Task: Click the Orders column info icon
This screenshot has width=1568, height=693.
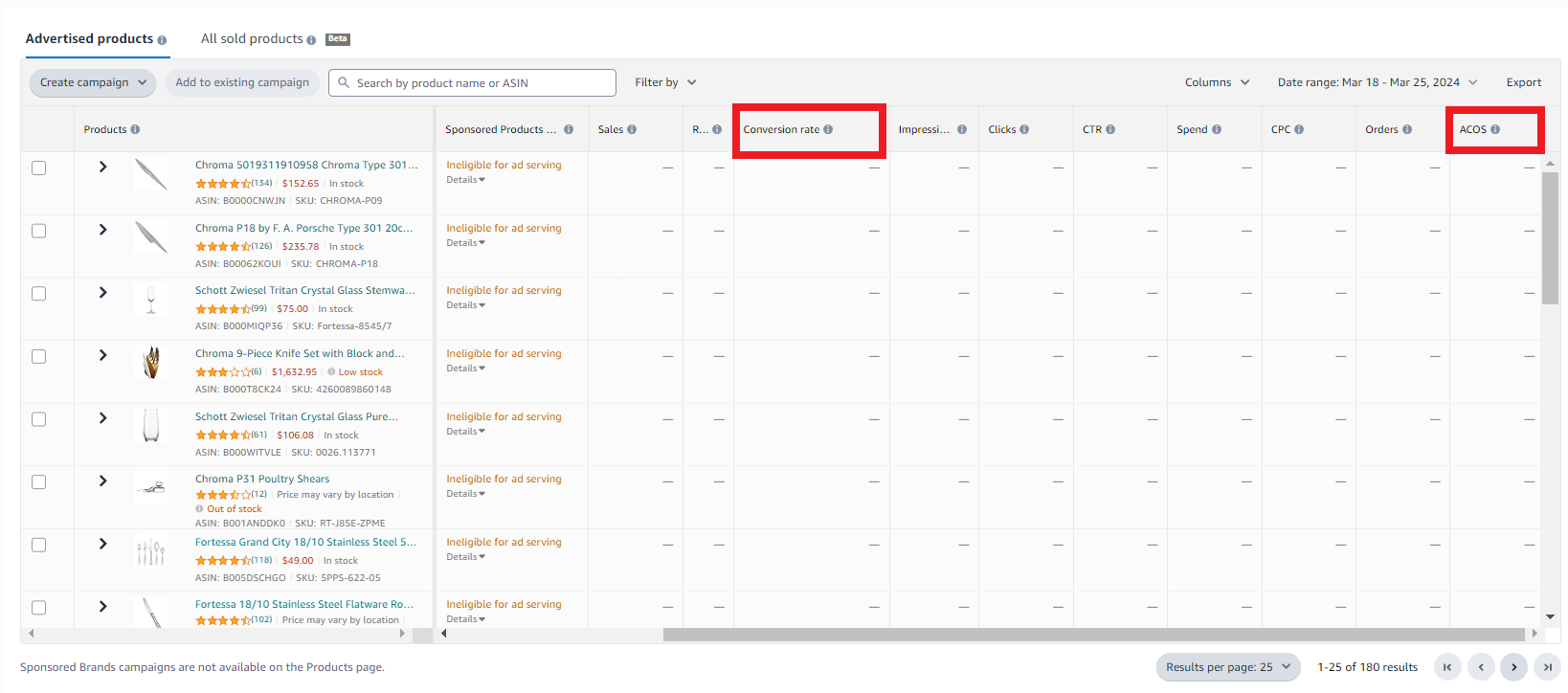Action: point(1407,129)
